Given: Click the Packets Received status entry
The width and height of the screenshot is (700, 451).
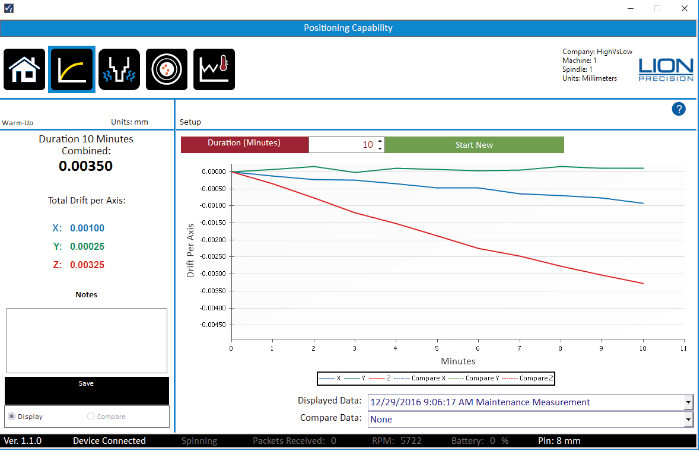Looking at the screenshot, I should pos(295,441).
